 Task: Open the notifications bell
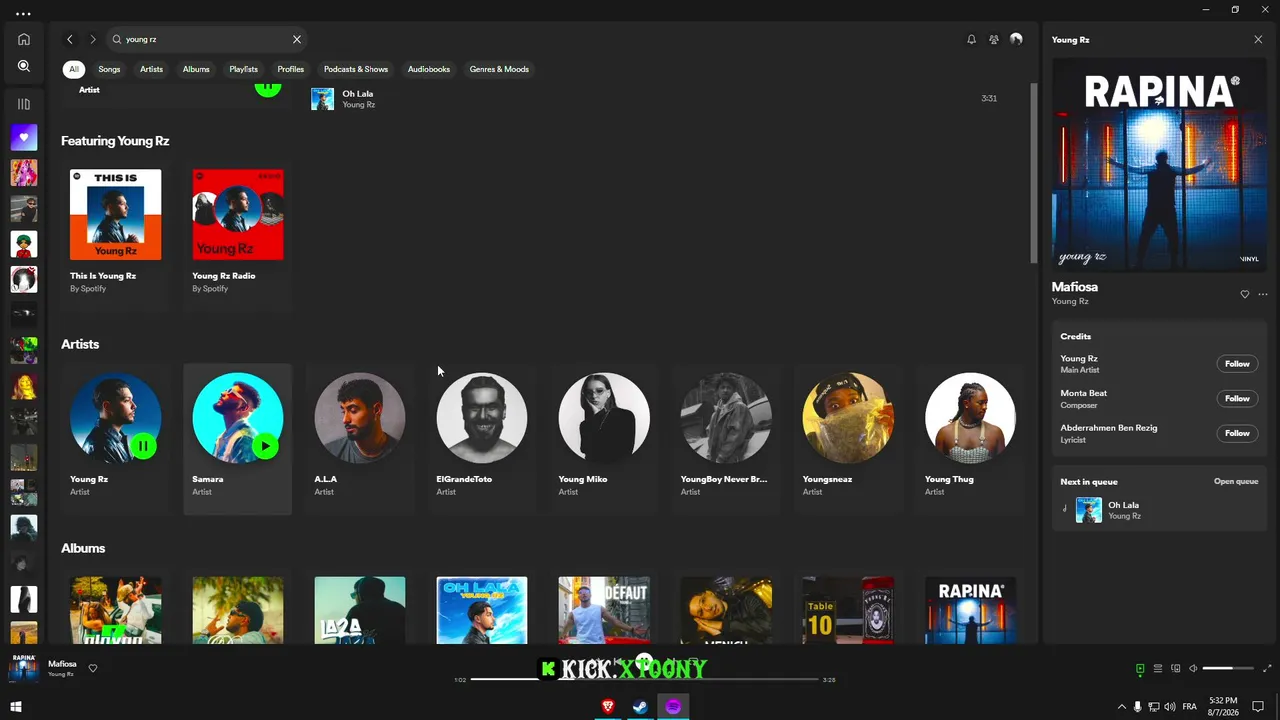point(971,39)
